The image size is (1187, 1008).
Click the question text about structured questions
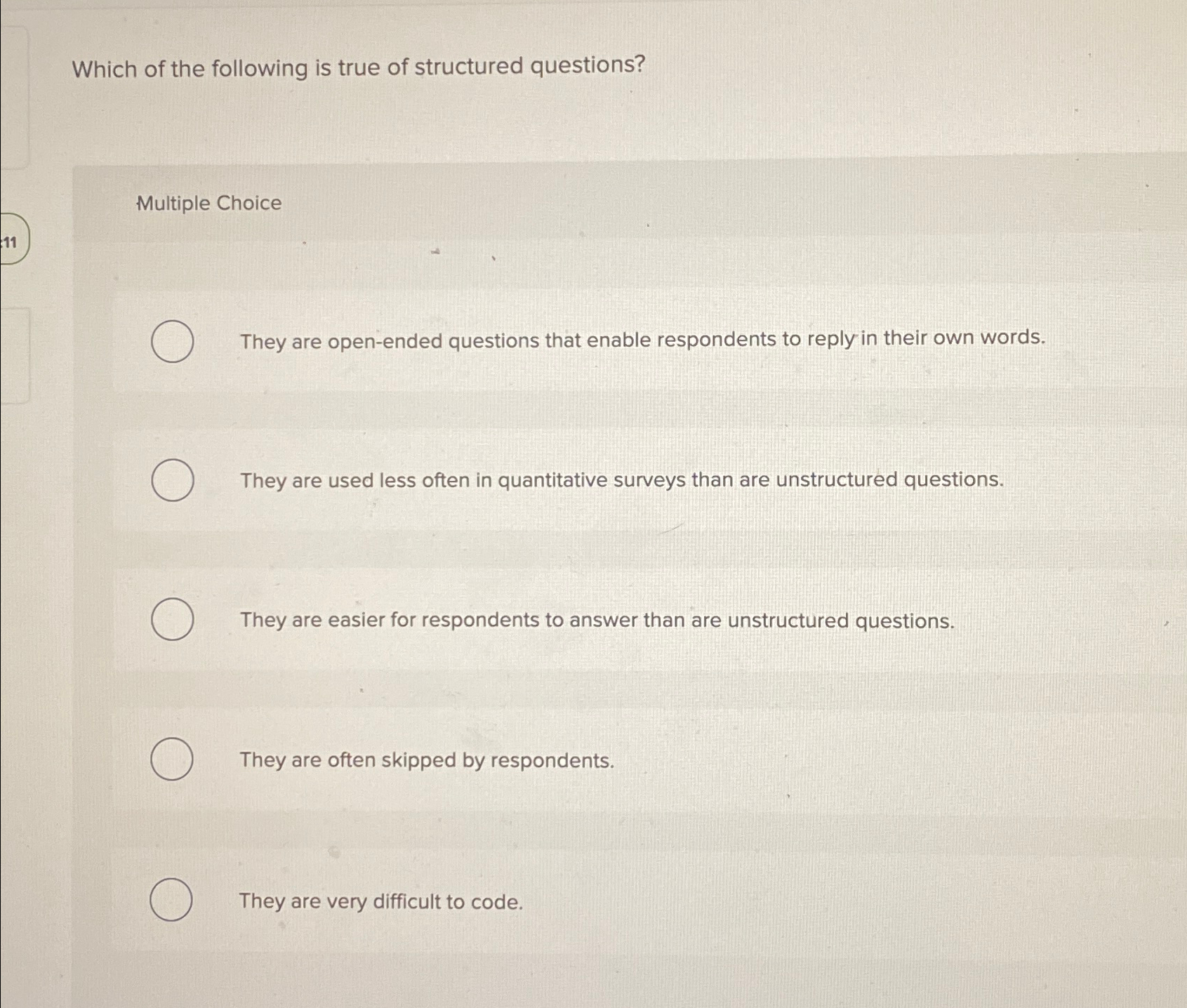[358, 68]
